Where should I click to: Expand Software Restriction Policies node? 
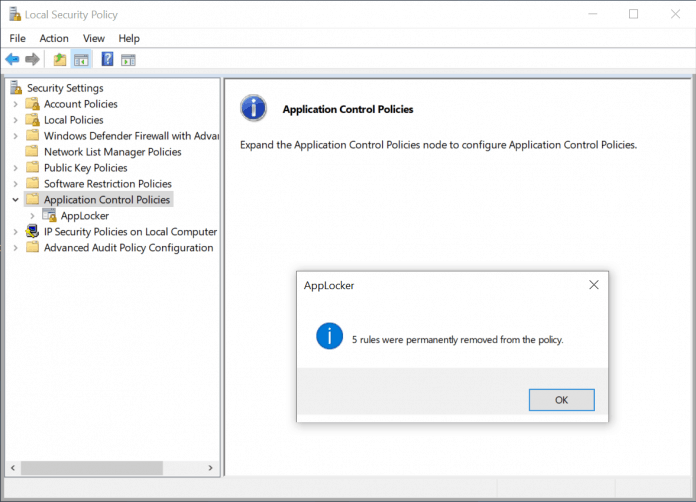point(16,184)
